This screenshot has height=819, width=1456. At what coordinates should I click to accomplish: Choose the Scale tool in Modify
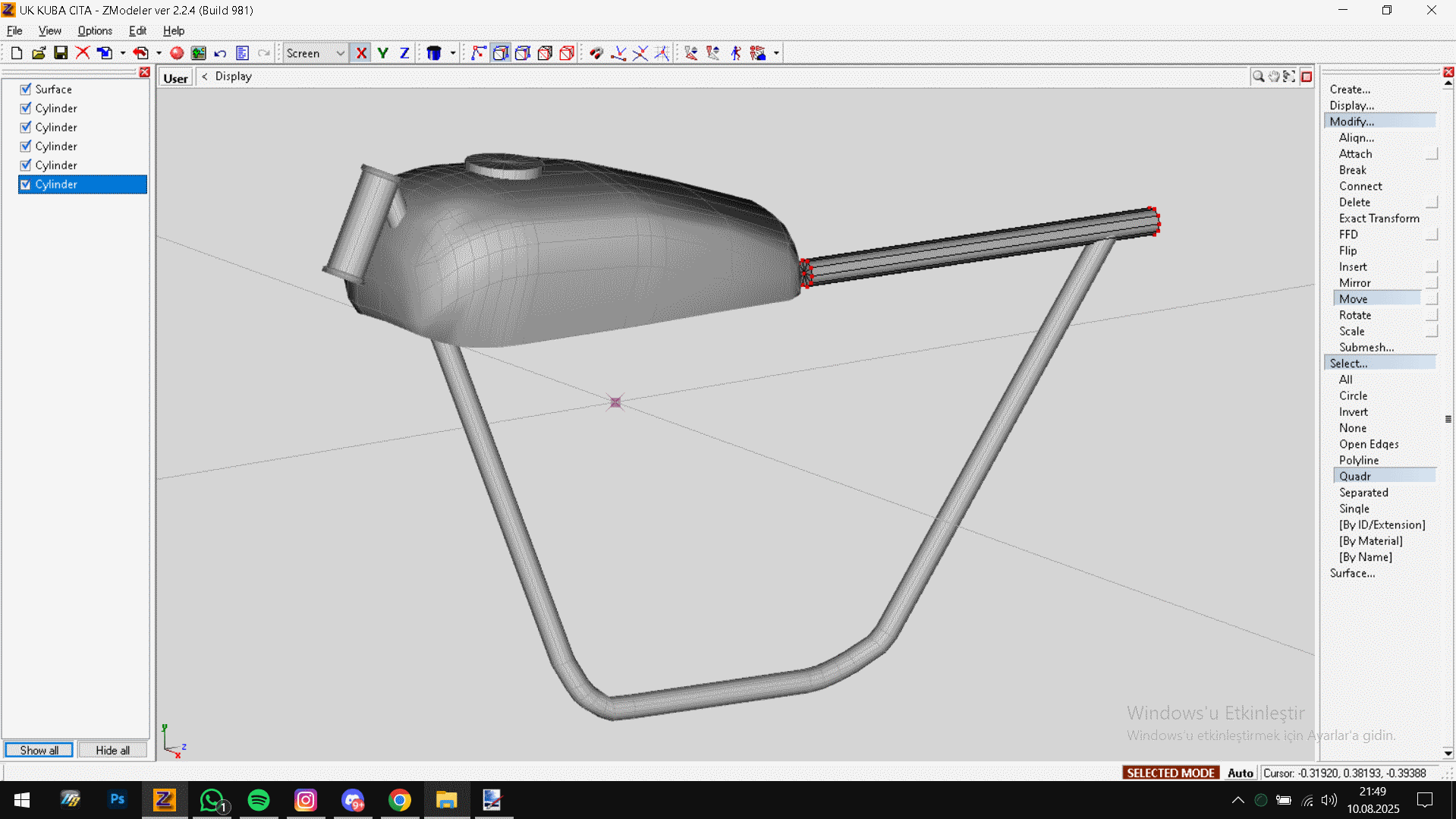click(x=1351, y=331)
